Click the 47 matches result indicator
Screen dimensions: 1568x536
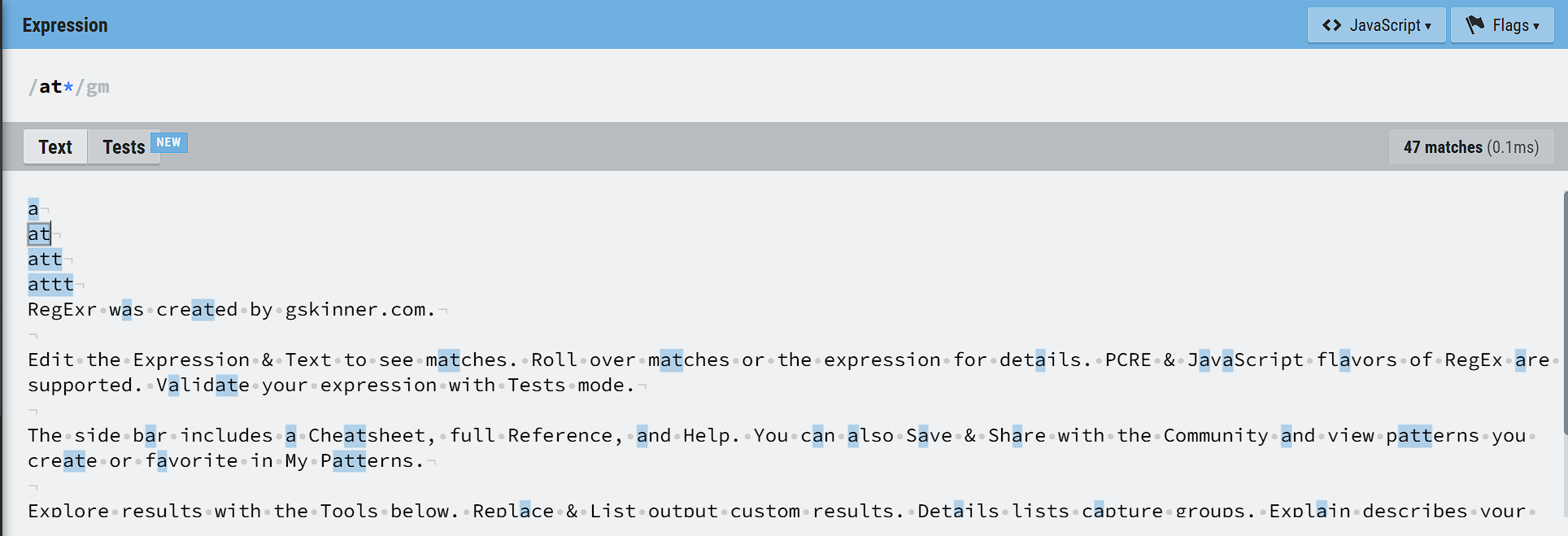point(1471,147)
